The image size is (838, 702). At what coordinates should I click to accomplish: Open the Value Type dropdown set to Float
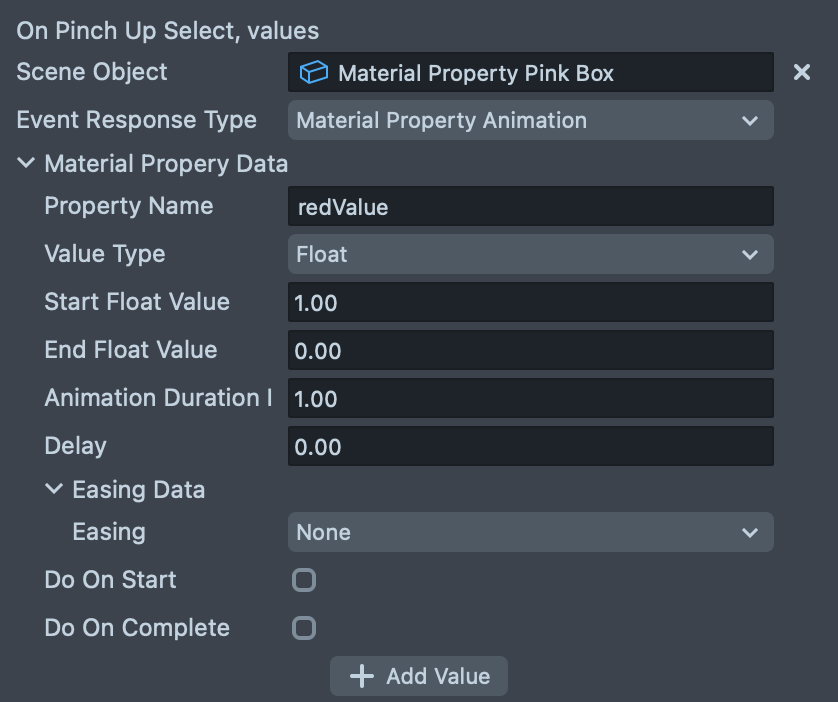click(x=530, y=254)
